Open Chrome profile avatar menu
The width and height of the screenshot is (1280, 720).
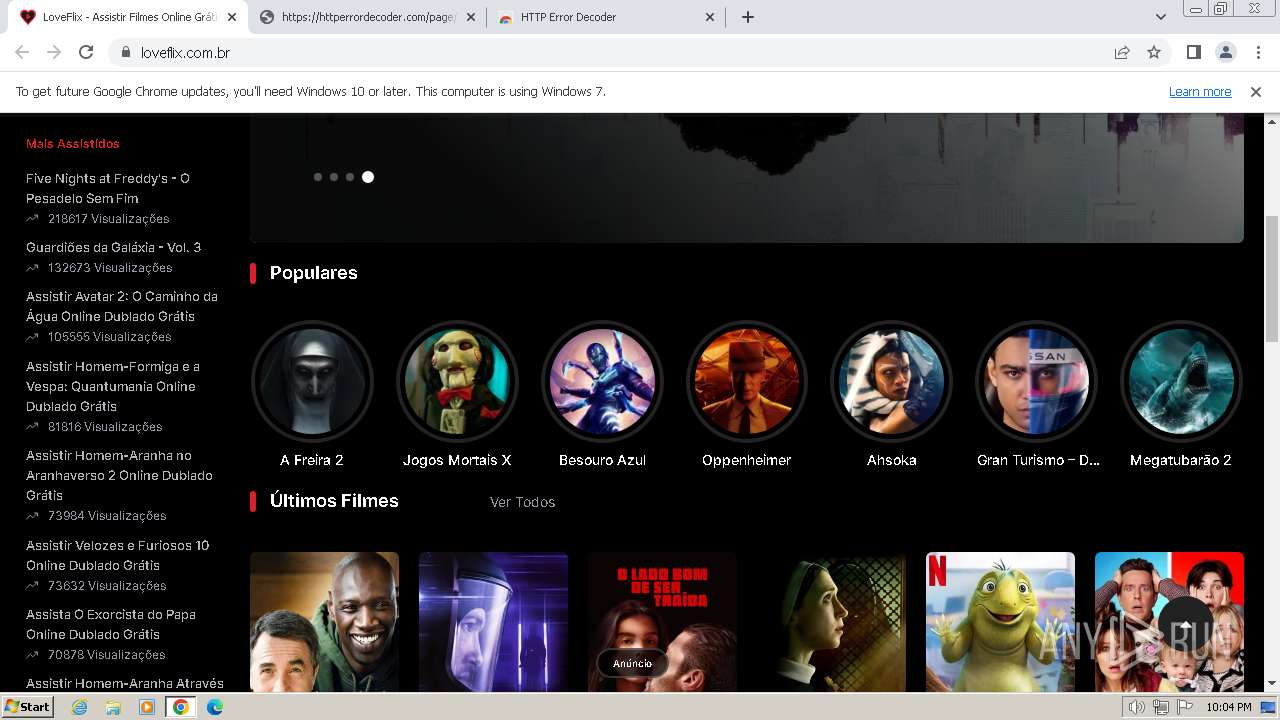tap(1225, 52)
